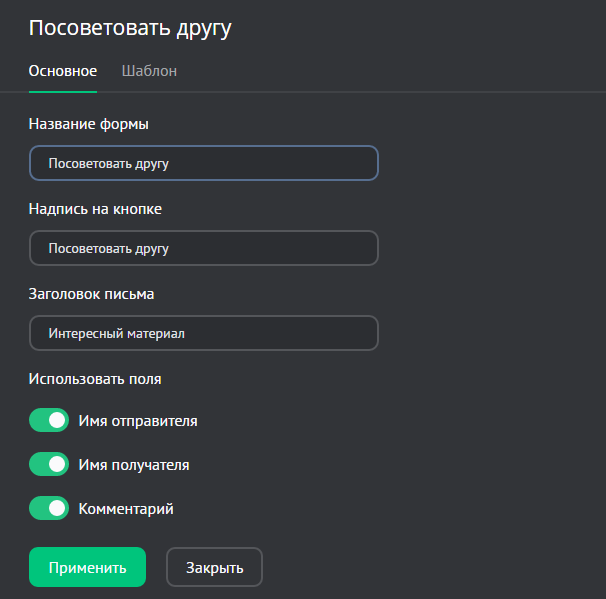
Task: Disable the Имя отправителя toggle switch
Action: pyautogui.click(x=48, y=421)
